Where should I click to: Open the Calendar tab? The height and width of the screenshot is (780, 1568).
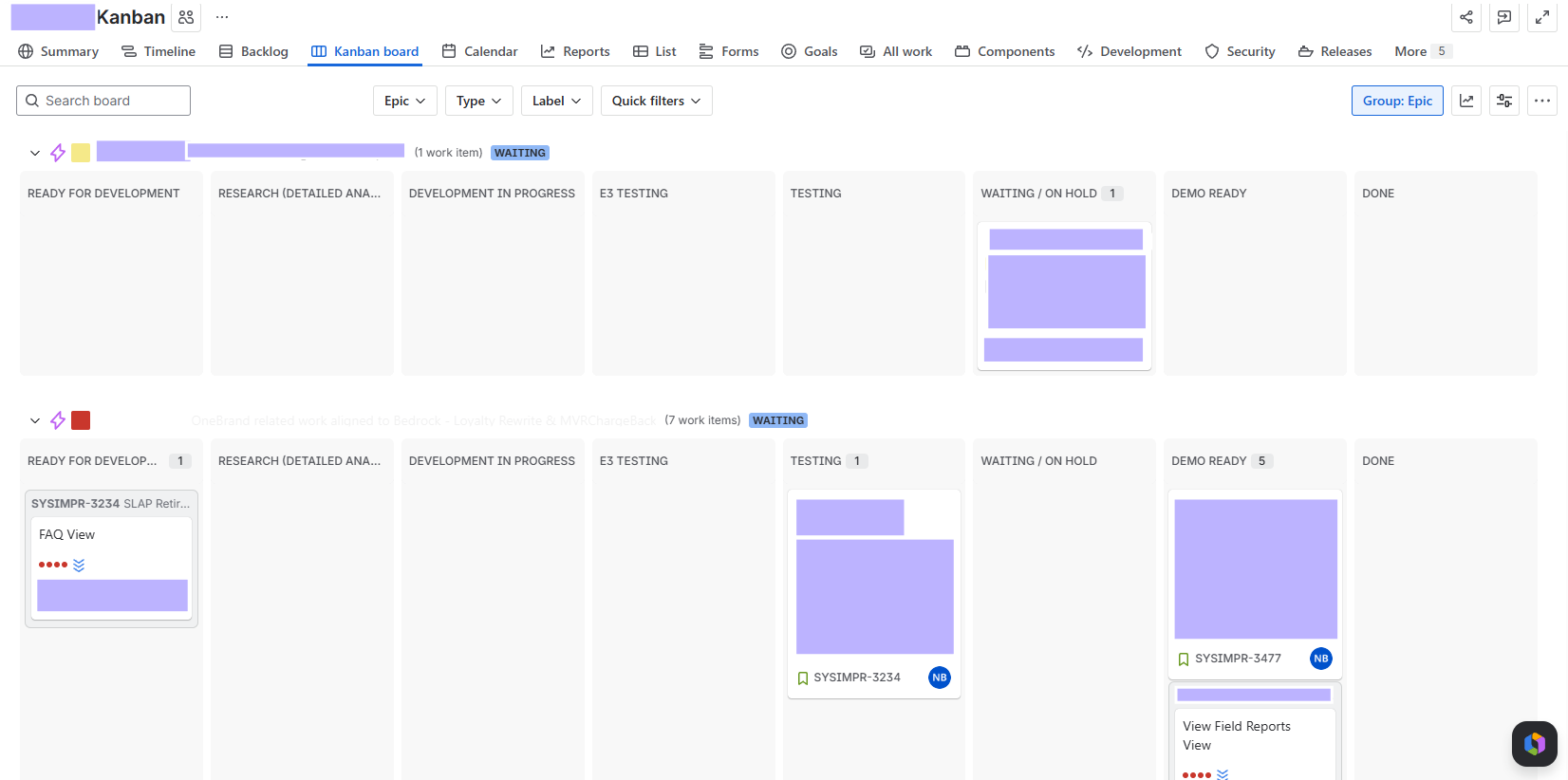(x=479, y=51)
